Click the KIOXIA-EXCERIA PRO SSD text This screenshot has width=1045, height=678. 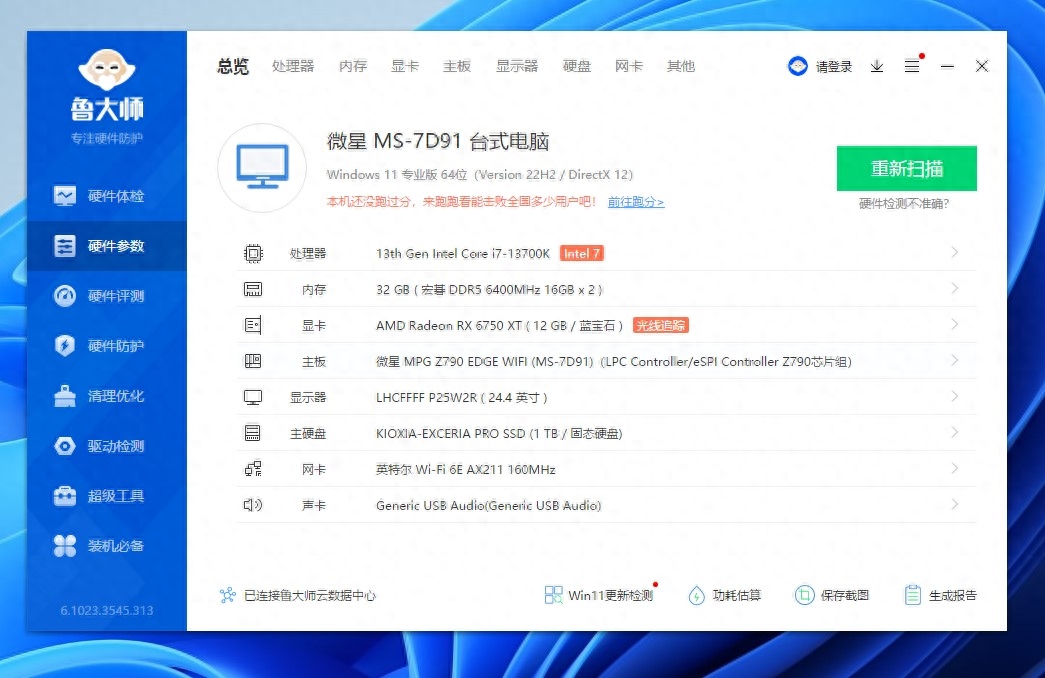coord(451,433)
